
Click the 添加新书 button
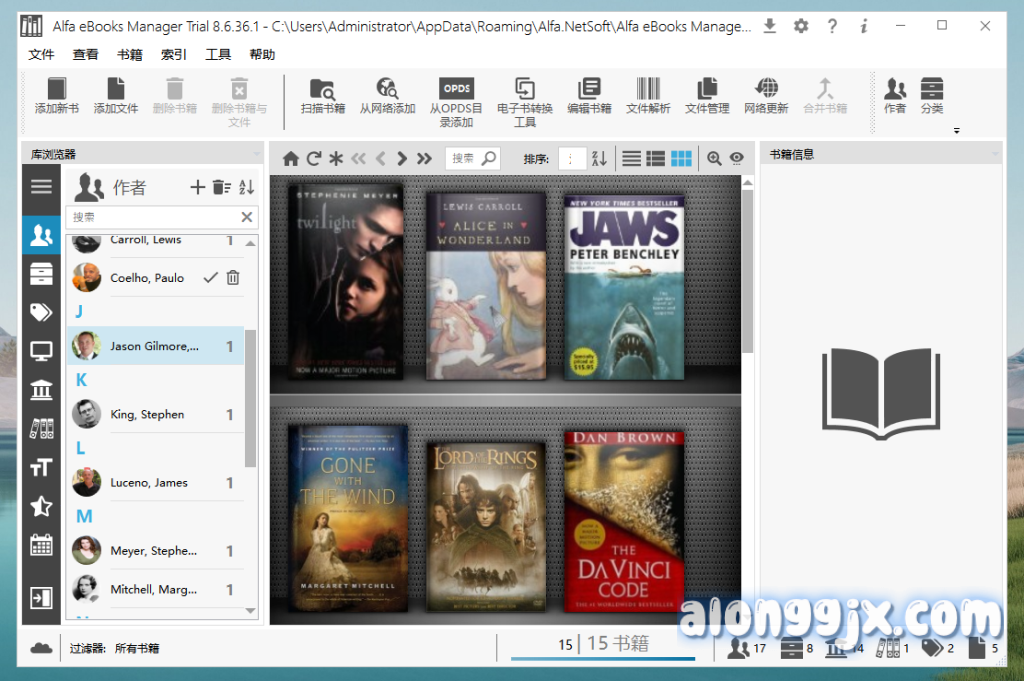pyautogui.click(x=57, y=96)
